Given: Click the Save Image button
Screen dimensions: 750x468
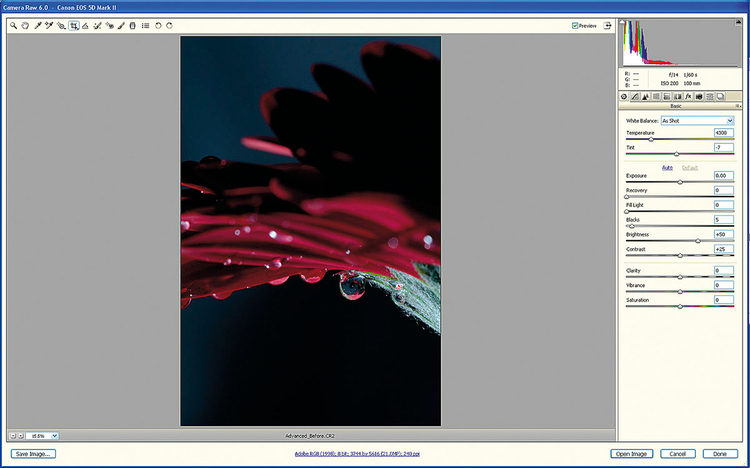Looking at the screenshot, I should tap(33, 454).
